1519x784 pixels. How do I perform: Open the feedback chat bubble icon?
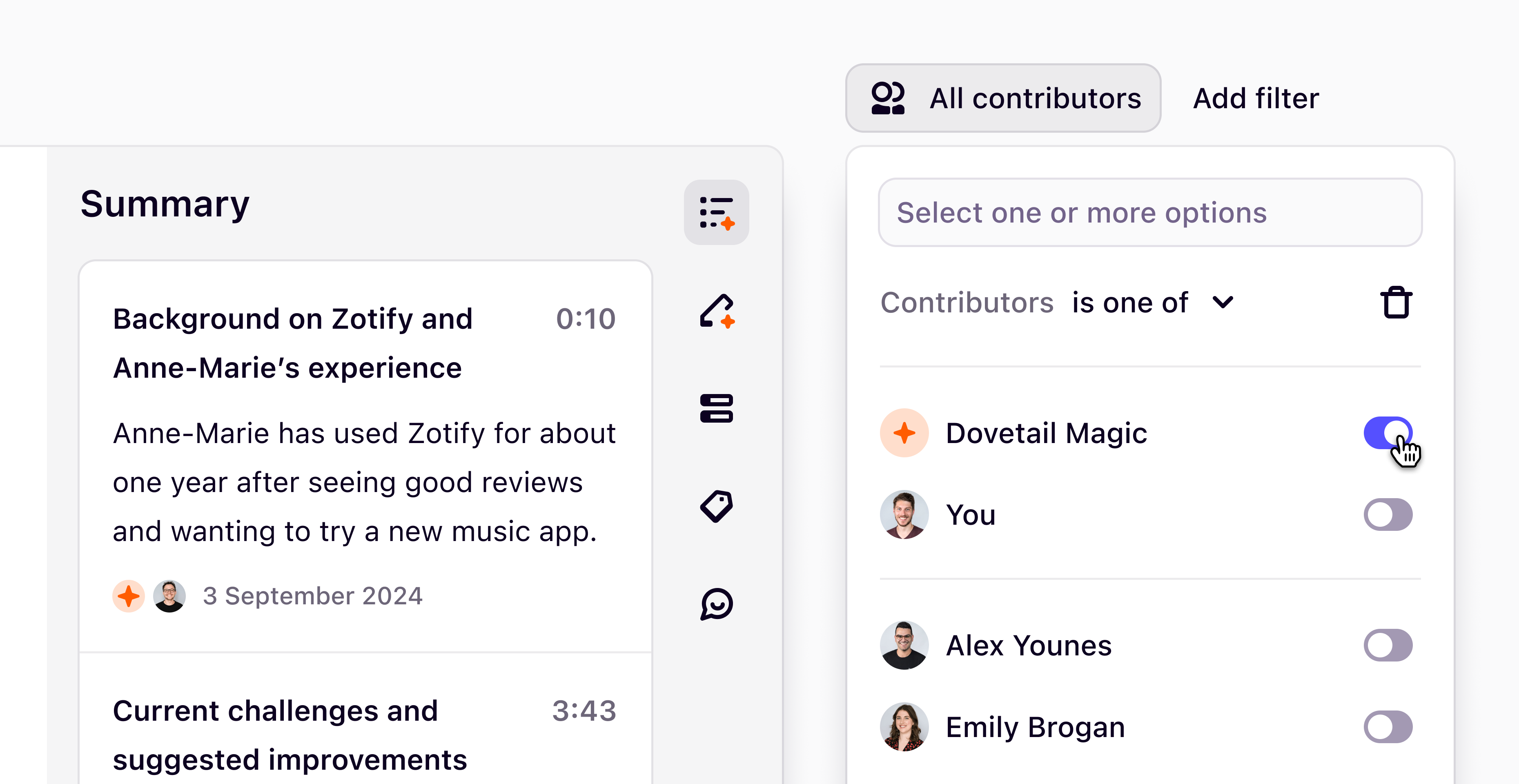point(717,604)
